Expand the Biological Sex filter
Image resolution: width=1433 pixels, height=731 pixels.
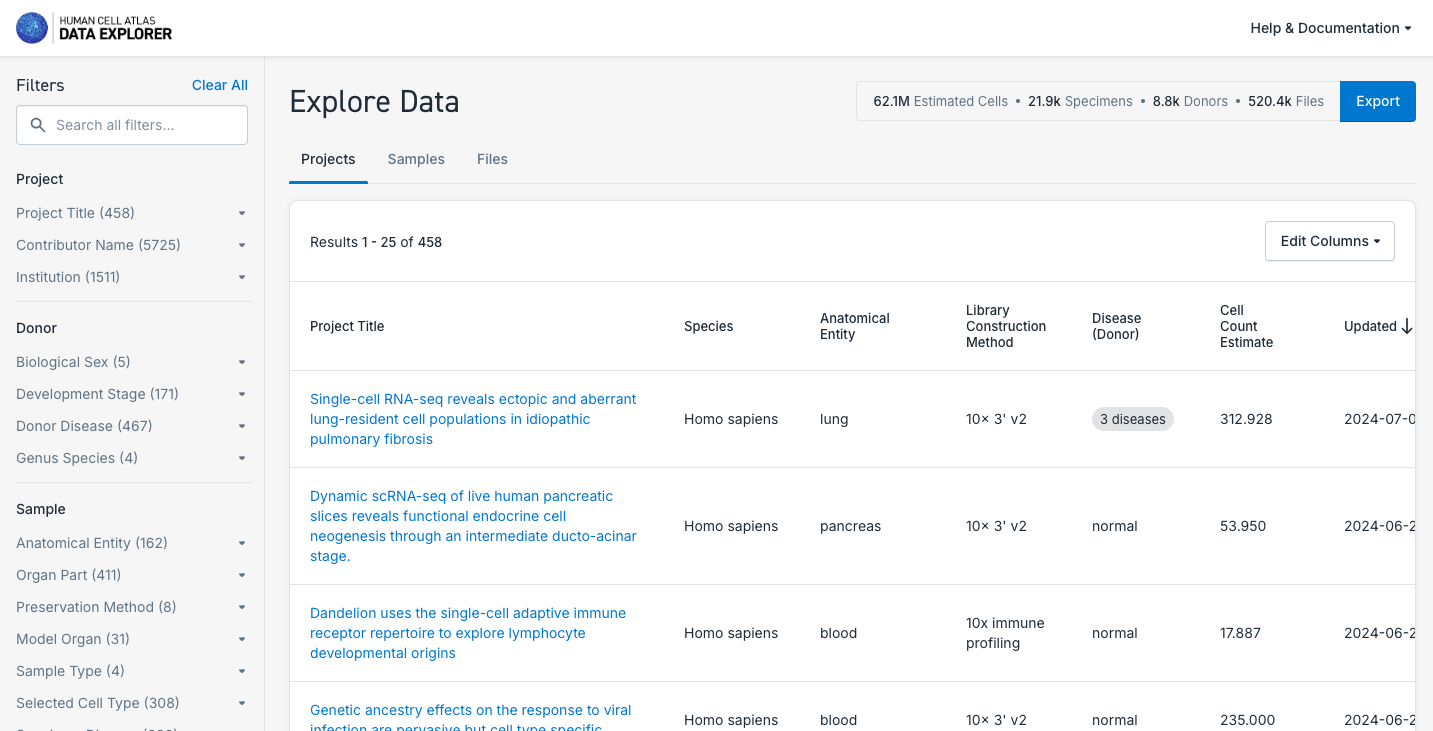[132, 362]
